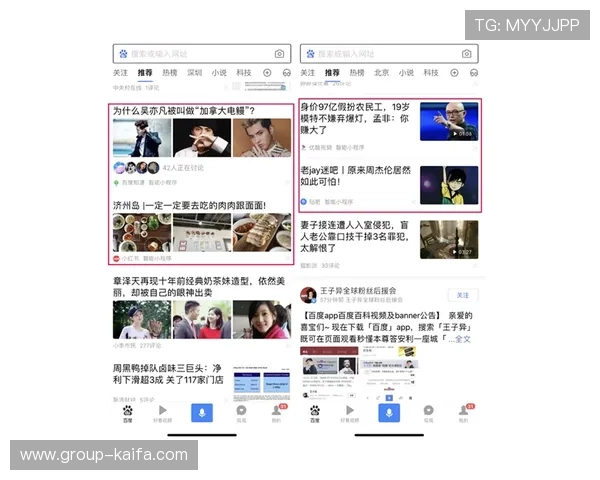Play 孟非 video thumbnail
600x480 pixels.
point(449,121)
